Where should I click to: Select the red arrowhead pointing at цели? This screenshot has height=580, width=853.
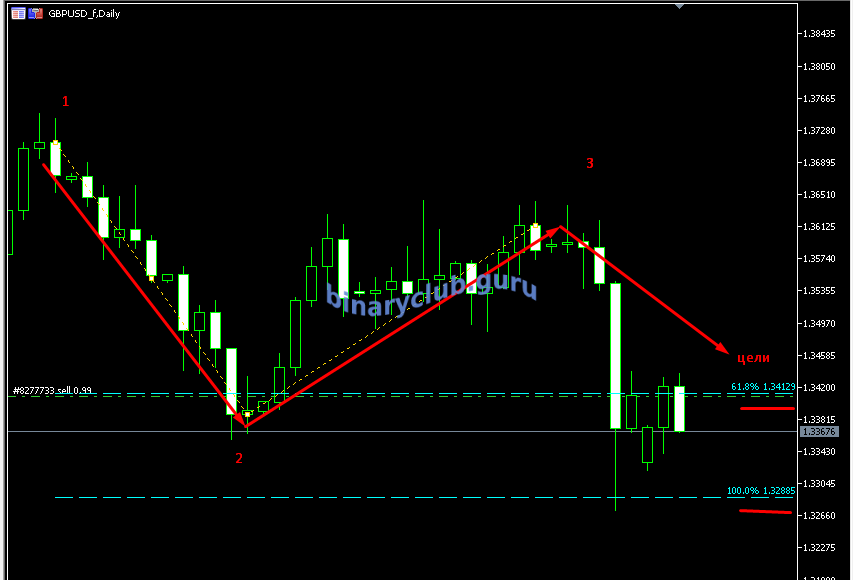(x=723, y=348)
